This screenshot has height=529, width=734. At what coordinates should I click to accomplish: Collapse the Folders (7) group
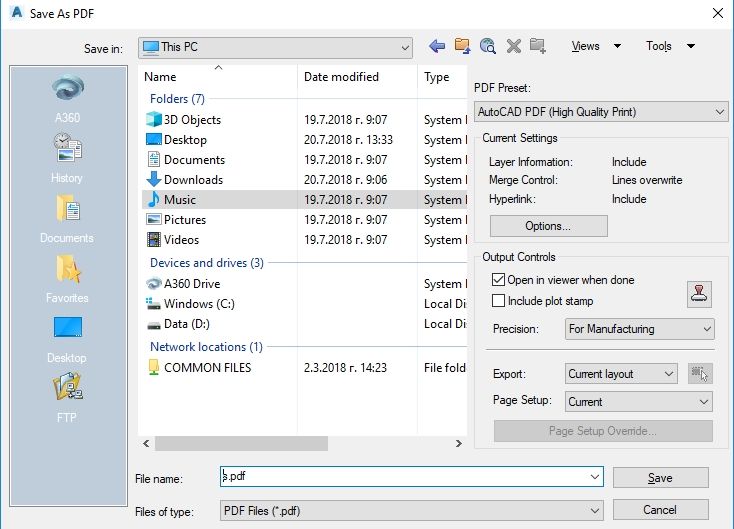pyautogui.click(x=177, y=99)
